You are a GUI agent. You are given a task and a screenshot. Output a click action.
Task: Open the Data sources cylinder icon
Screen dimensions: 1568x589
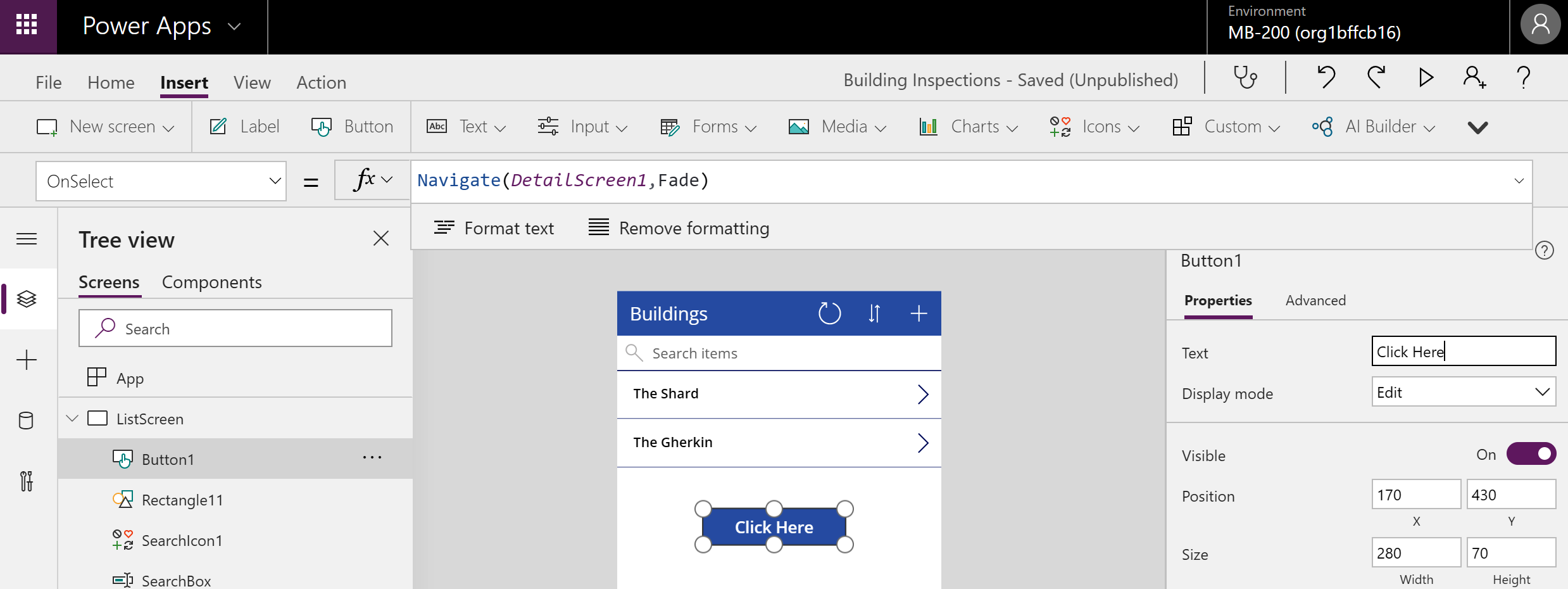[27, 421]
